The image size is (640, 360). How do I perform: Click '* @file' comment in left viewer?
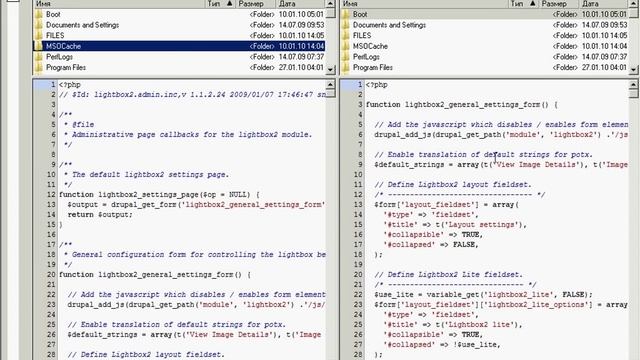[79, 124]
